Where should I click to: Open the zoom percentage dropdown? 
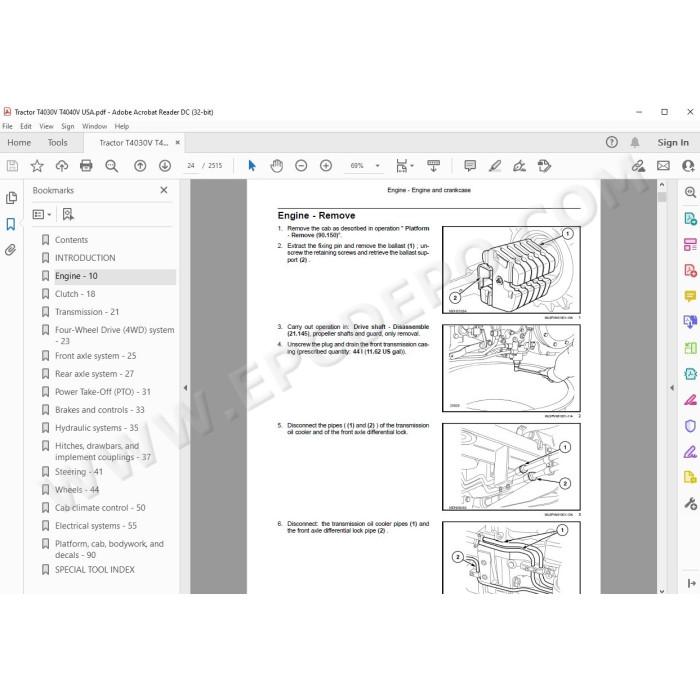[378, 166]
